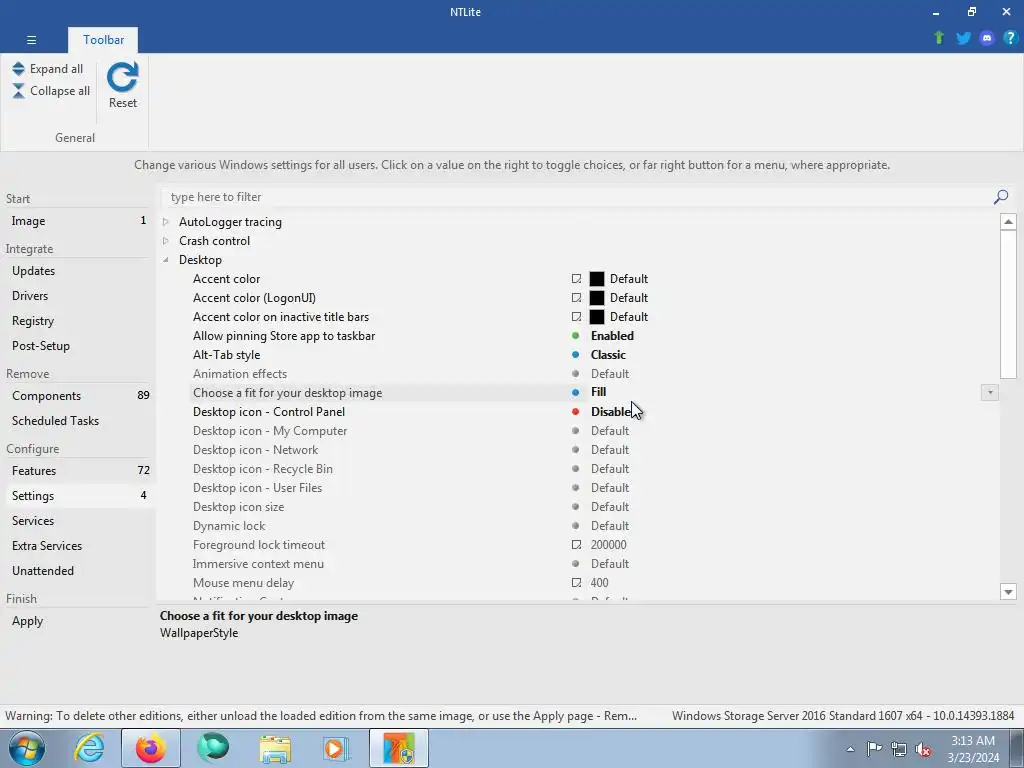Click the Accent color black swatch
This screenshot has height=768, width=1024.
[597, 279]
